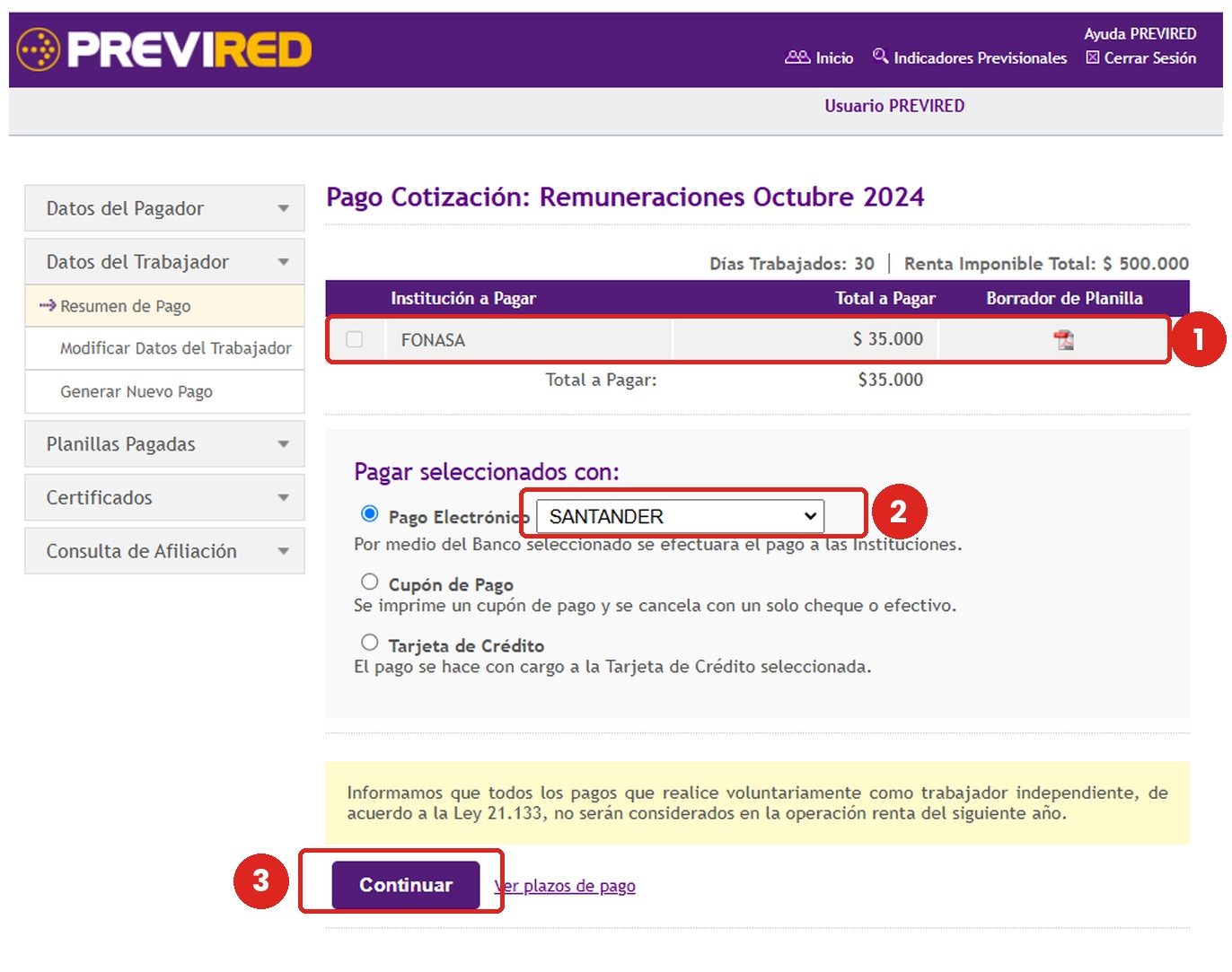Select the Cupón de Pago option
This screenshot has width=1232, height=972.
369,582
